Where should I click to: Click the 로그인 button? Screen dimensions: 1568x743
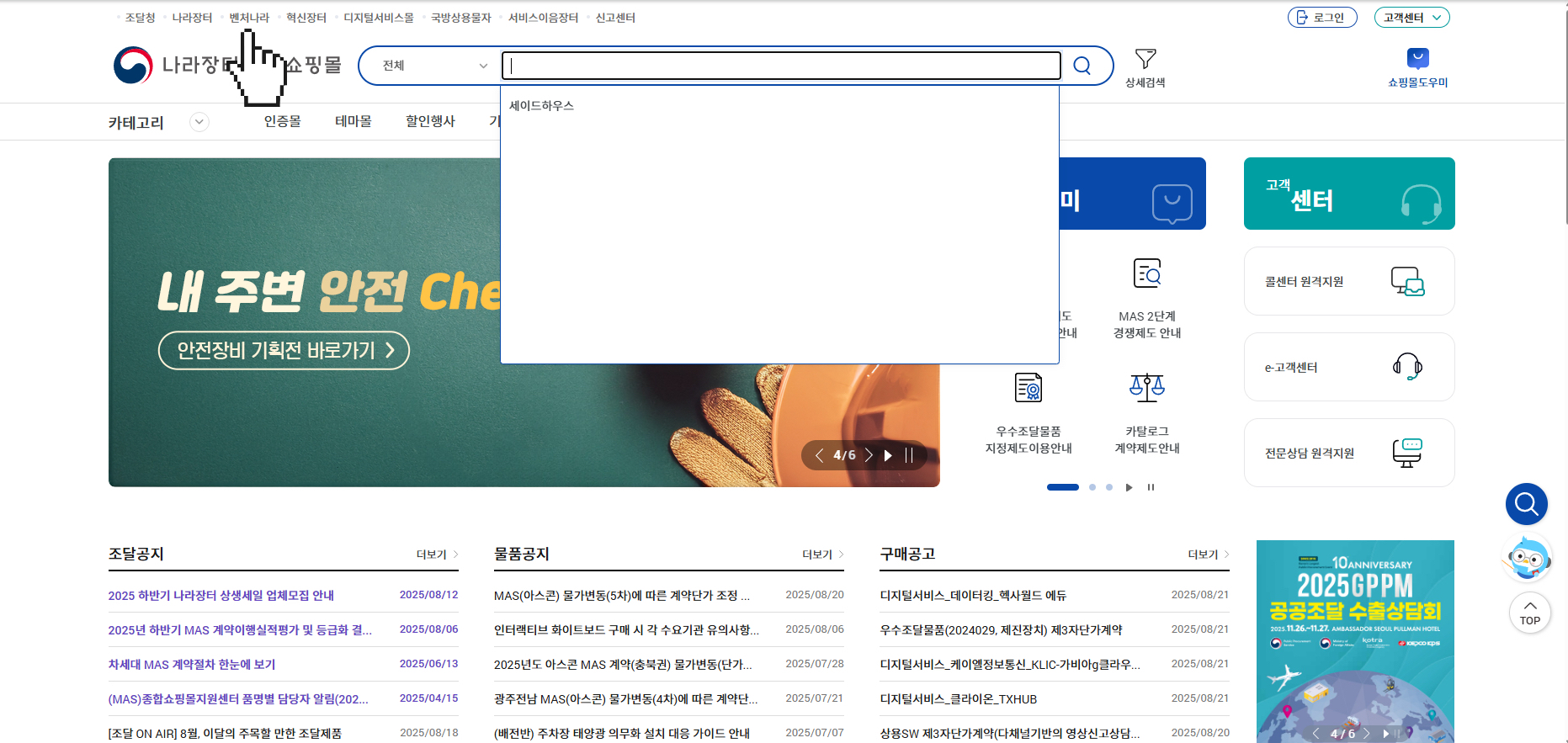coord(1321,18)
